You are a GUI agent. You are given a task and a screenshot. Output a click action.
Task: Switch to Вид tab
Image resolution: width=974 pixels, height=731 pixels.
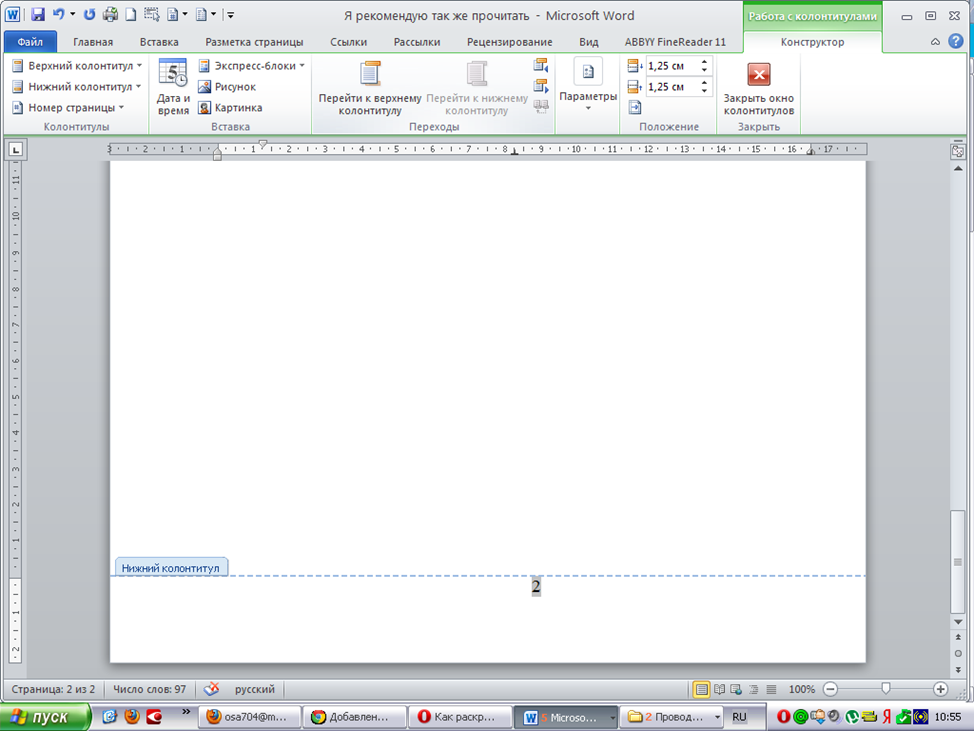[x=589, y=42]
